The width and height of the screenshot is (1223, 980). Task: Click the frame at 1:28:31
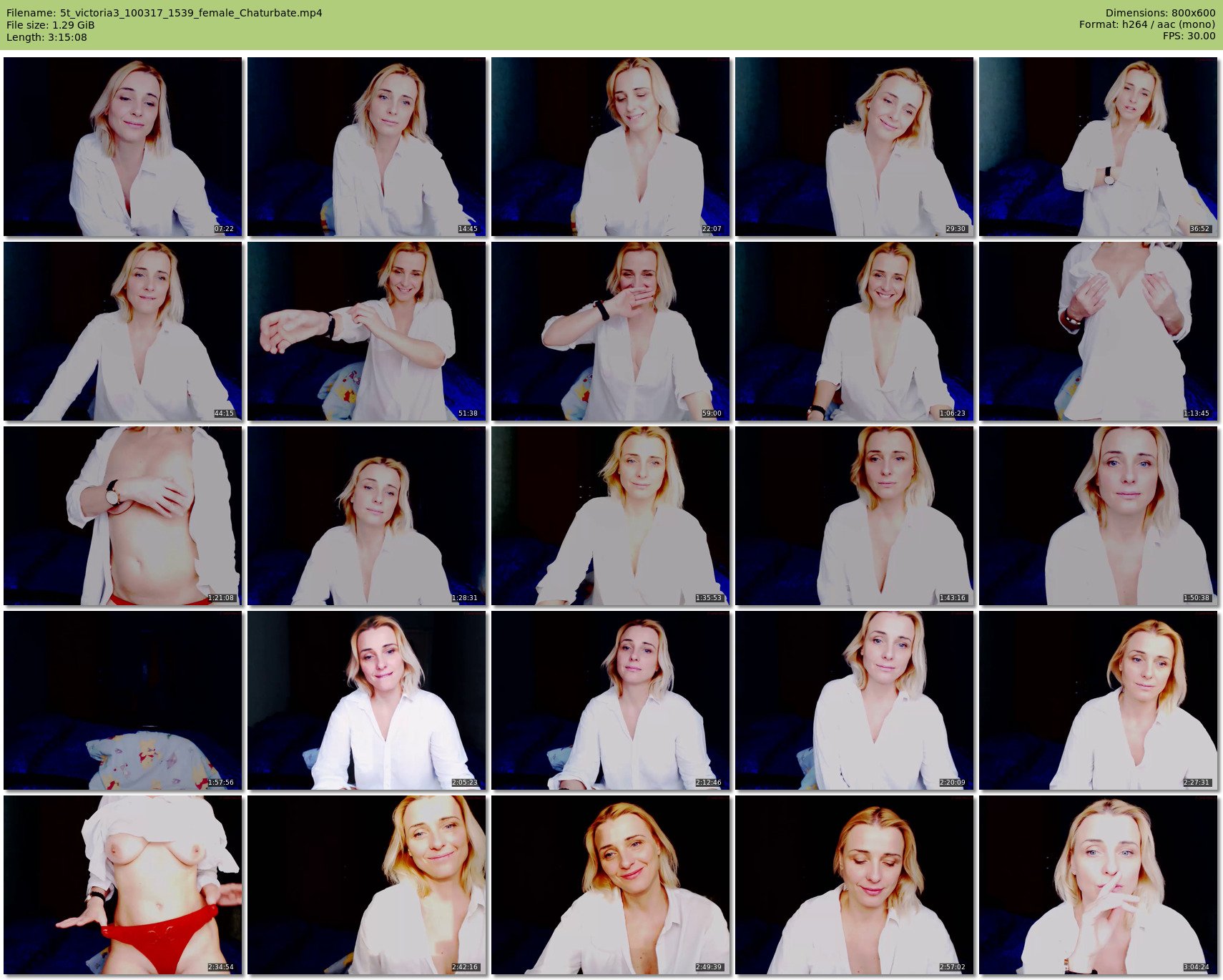(x=367, y=516)
